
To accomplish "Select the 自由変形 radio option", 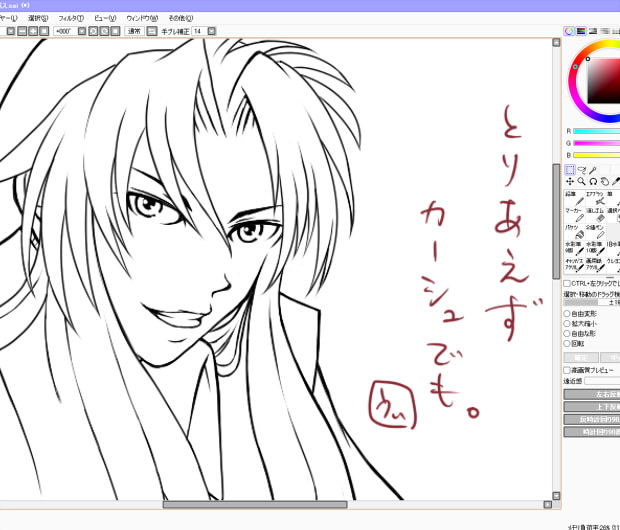I will point(567,314).
